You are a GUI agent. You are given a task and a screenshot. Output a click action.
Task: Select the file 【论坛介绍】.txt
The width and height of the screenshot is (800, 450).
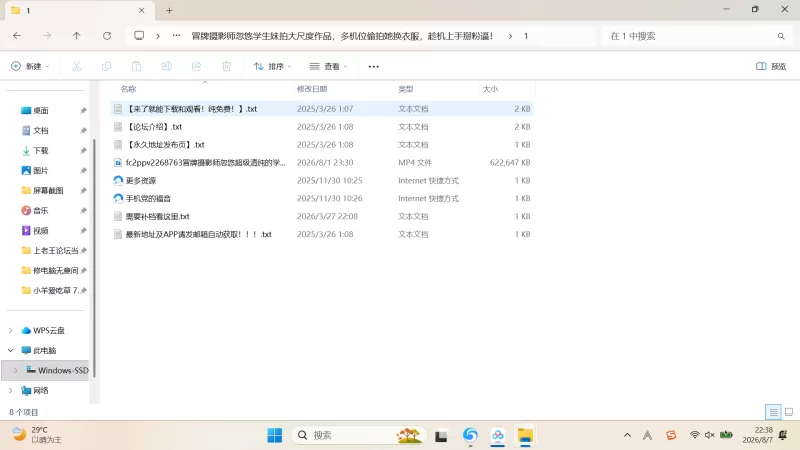pos(321,127)
